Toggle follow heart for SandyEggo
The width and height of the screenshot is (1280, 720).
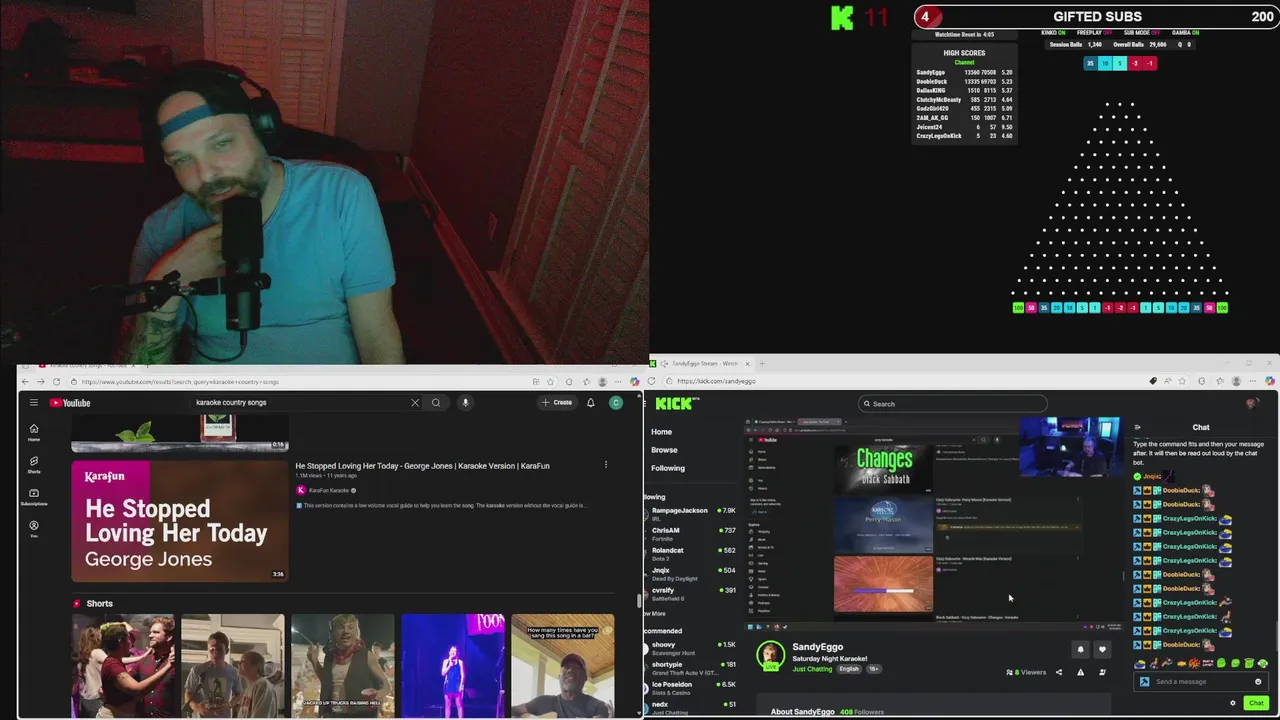(1102, 649)
